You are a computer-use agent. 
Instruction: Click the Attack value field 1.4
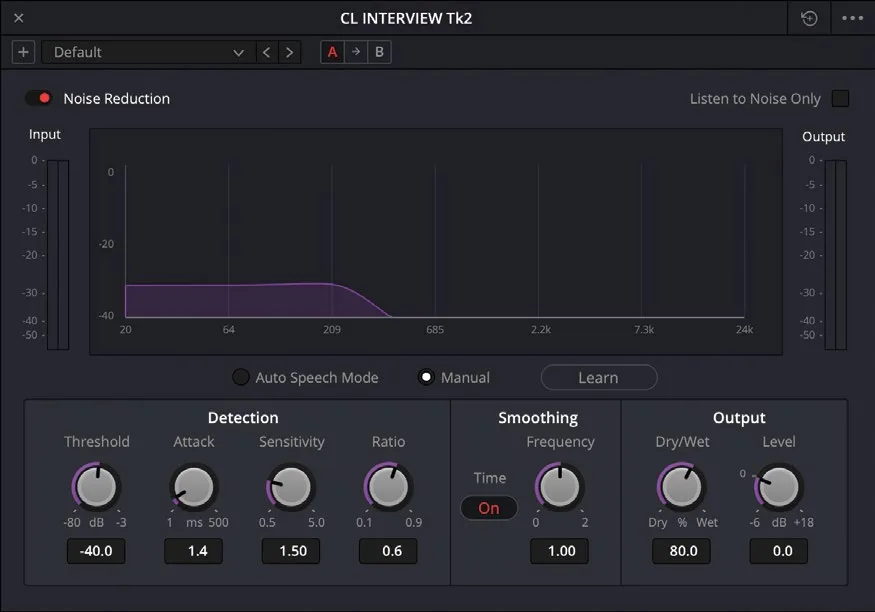point(194,551)
